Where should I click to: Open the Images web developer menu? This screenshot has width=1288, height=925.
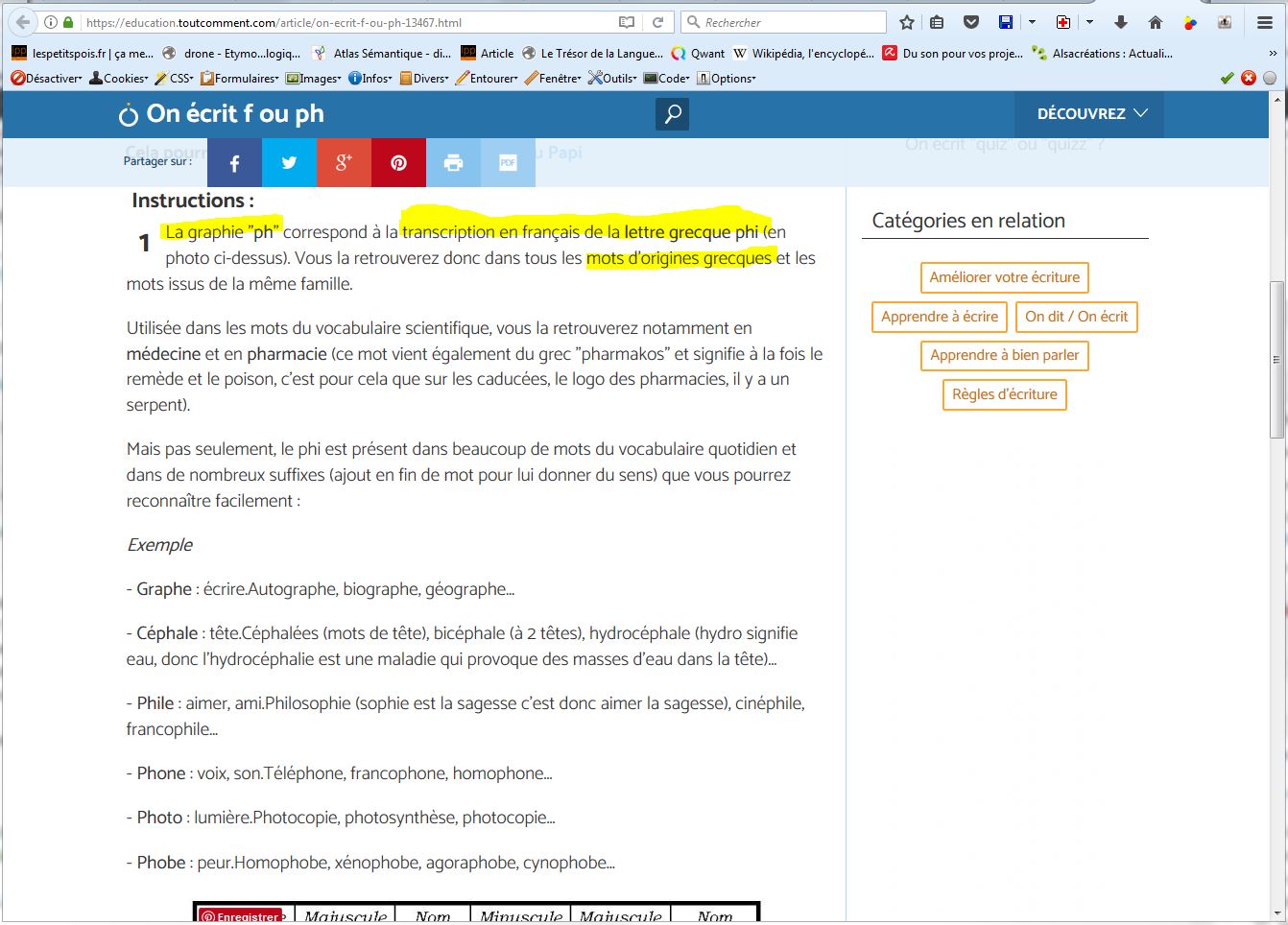[314, 79]
